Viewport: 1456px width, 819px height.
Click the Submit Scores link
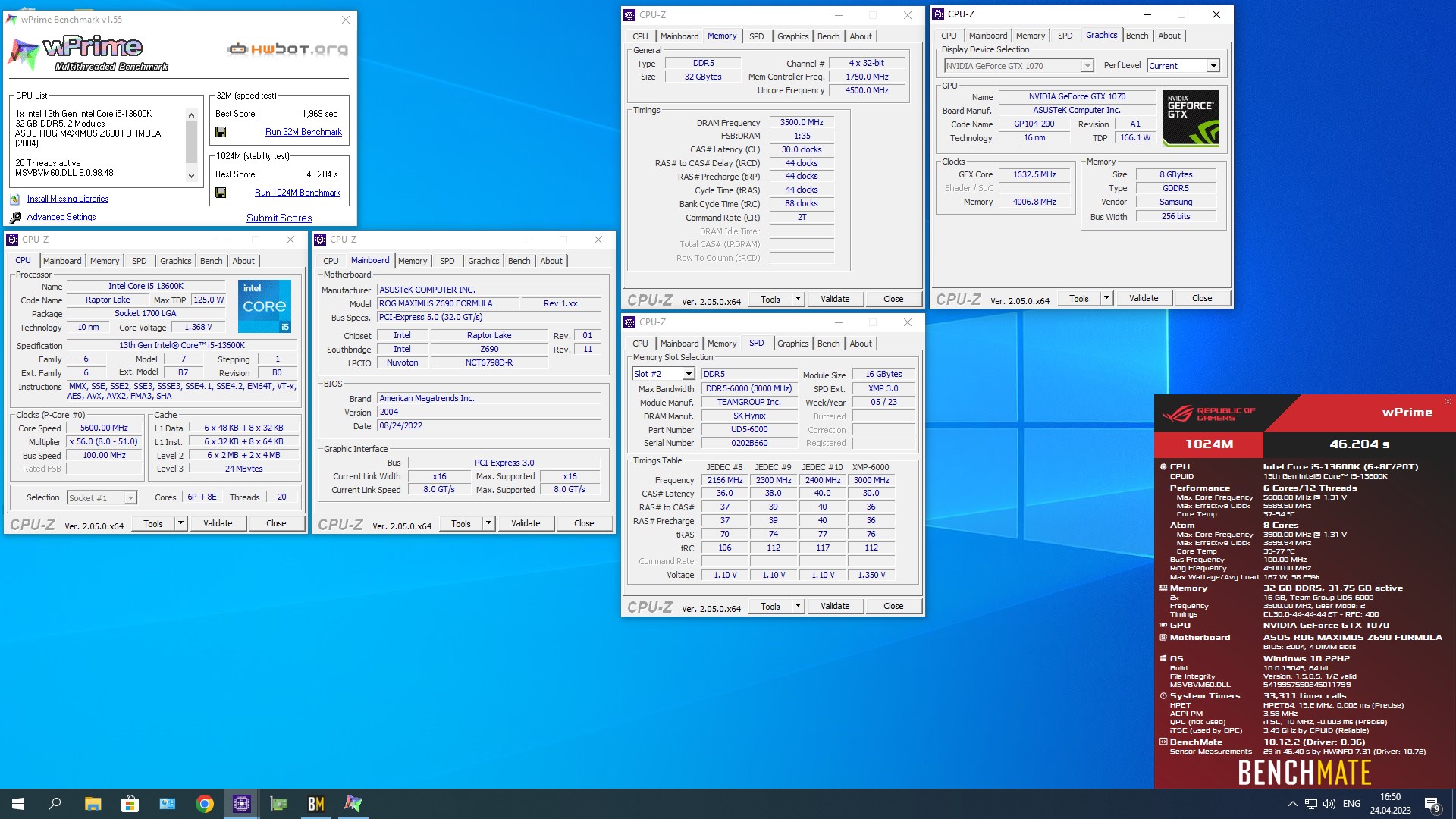[x=279, y=218]
